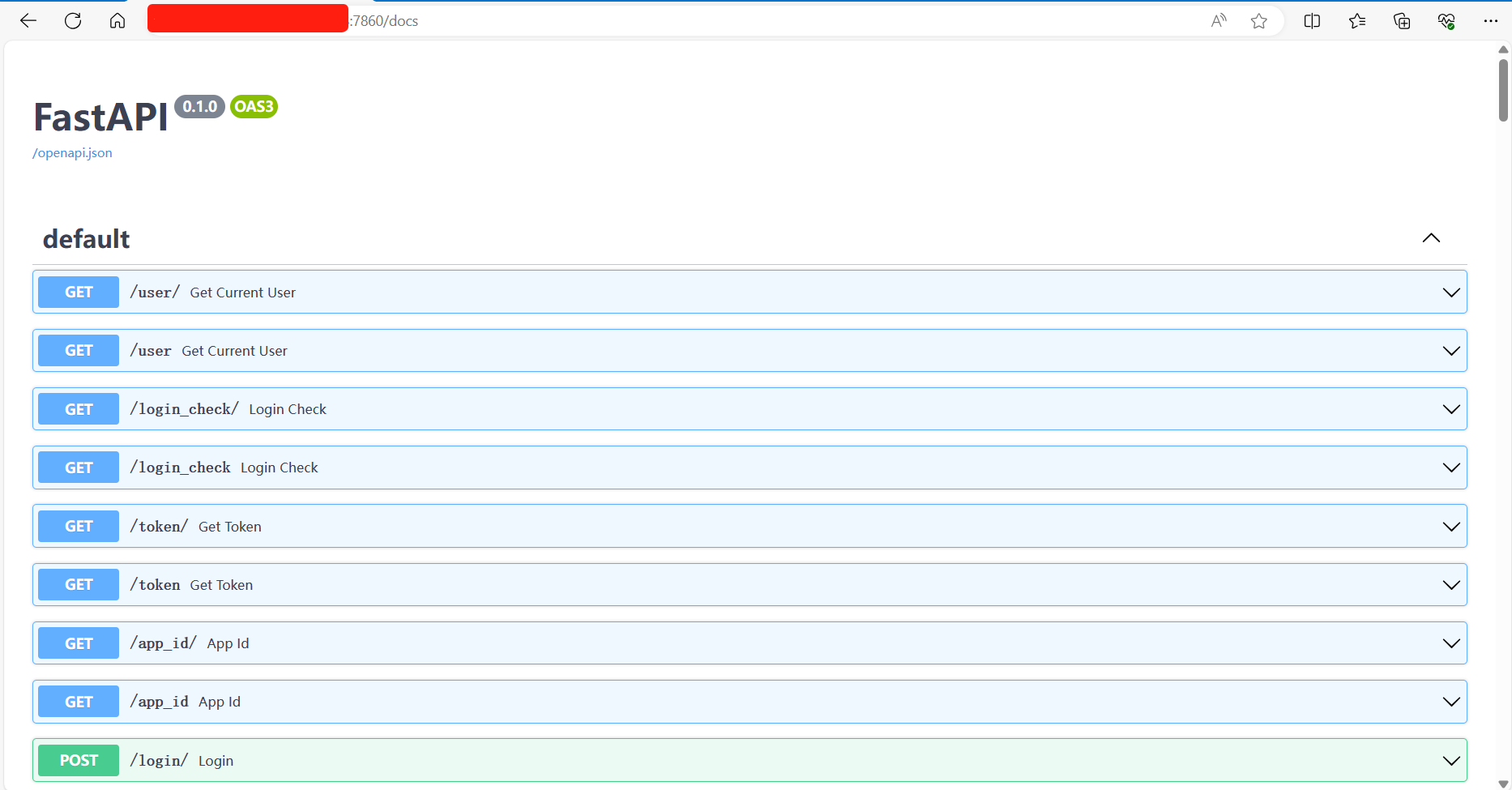Click the /app_id/ path text

click(163, 643)
